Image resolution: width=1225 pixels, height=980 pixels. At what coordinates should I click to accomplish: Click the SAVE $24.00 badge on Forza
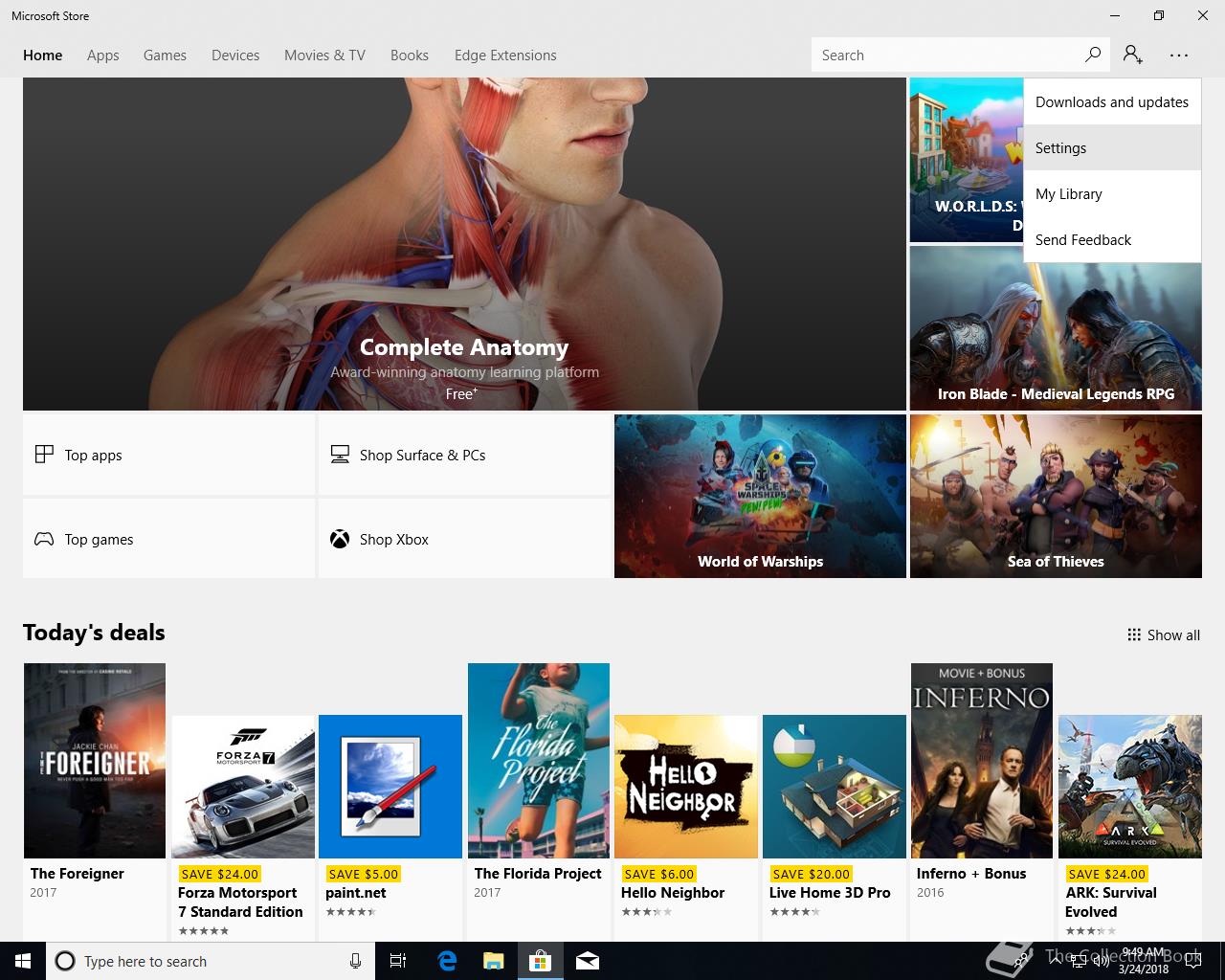click(220, 874)
